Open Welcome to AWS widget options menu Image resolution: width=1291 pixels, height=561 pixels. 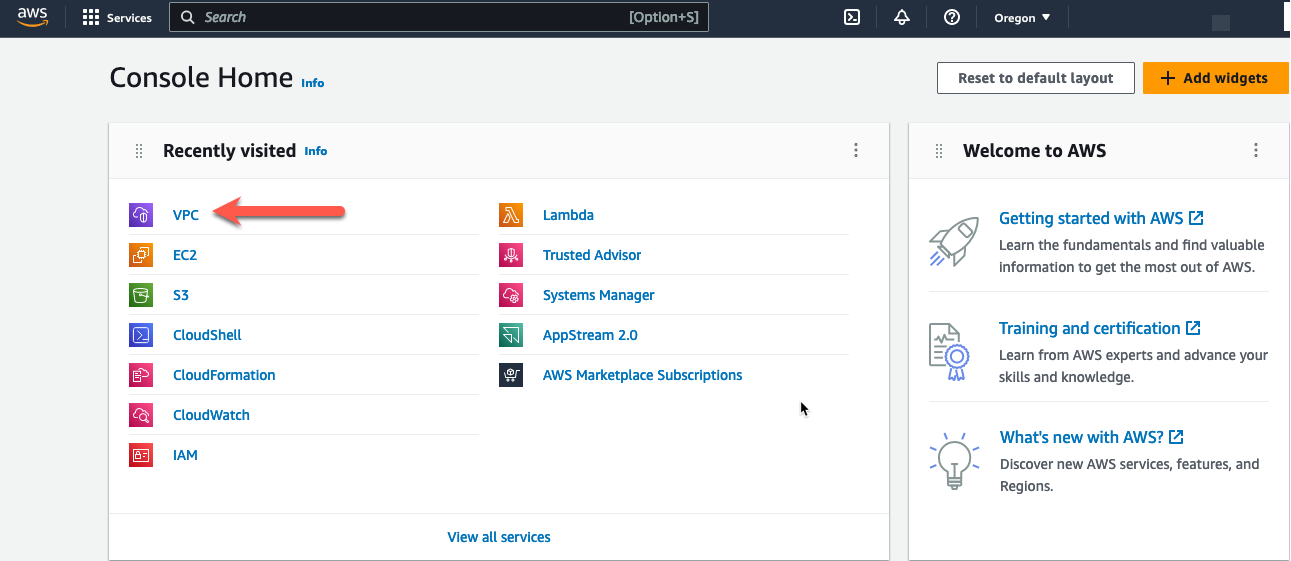click(x=1256, y=150)
